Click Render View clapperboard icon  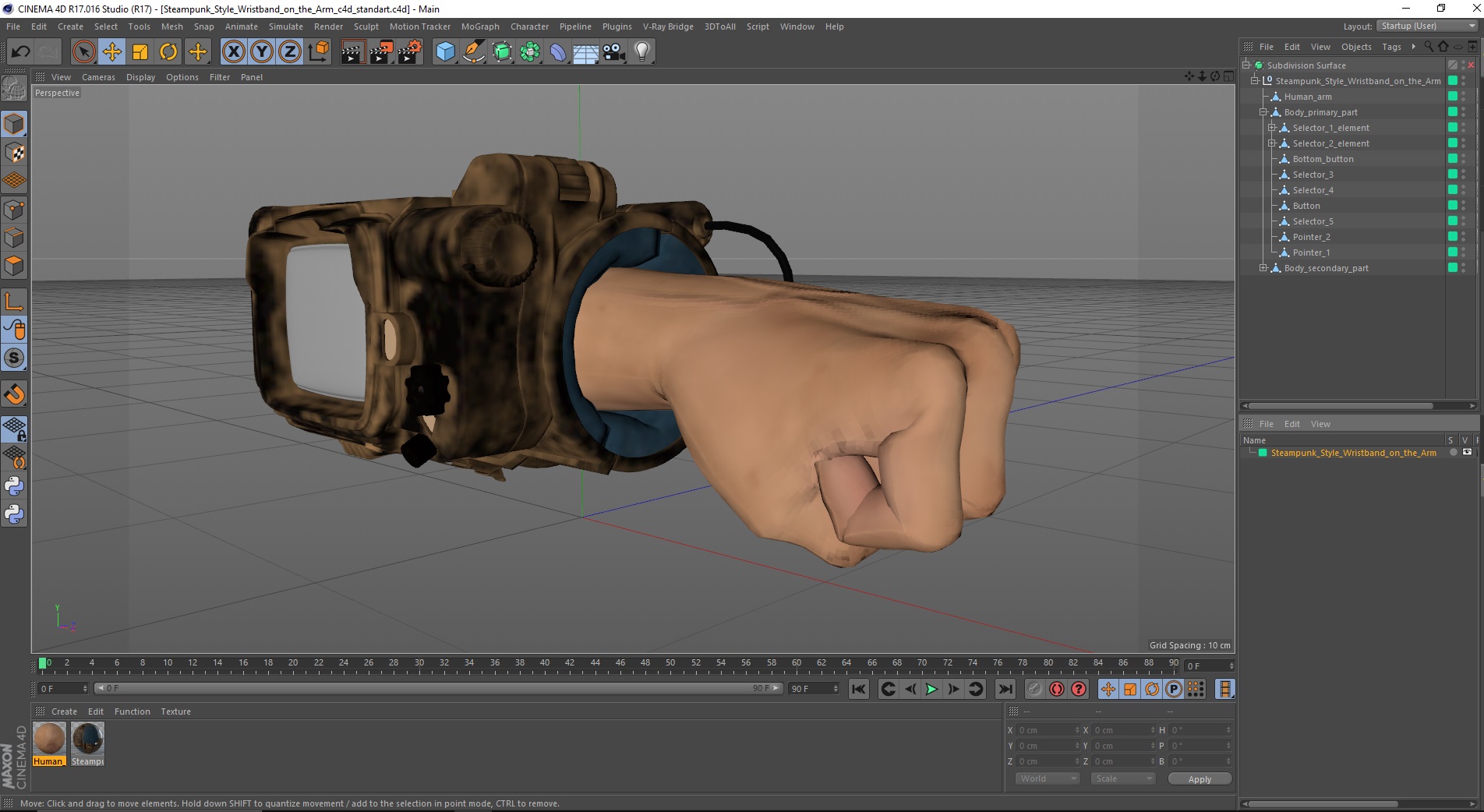pos(352,52)
